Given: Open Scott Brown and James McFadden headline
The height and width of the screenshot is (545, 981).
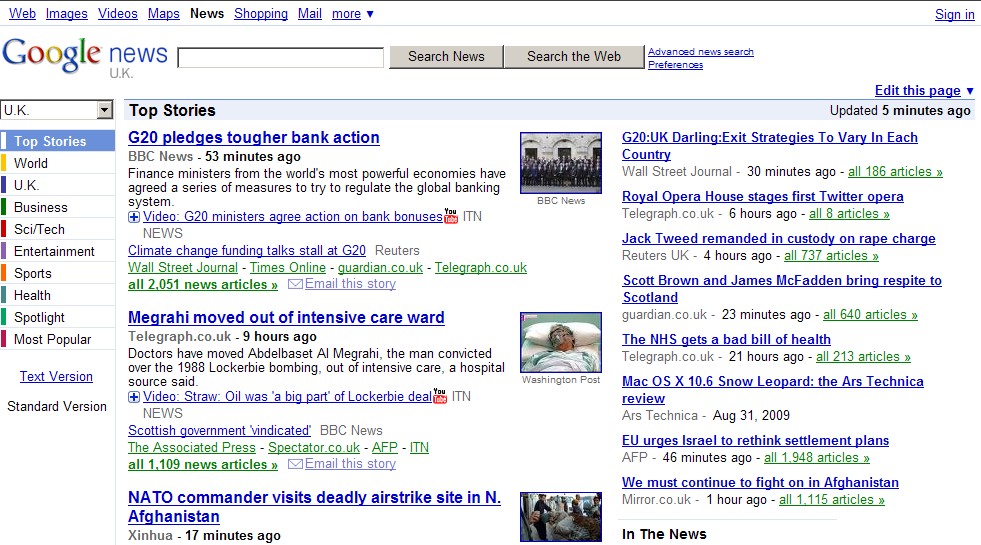Looking at the screenshot, I should [782, 289].
